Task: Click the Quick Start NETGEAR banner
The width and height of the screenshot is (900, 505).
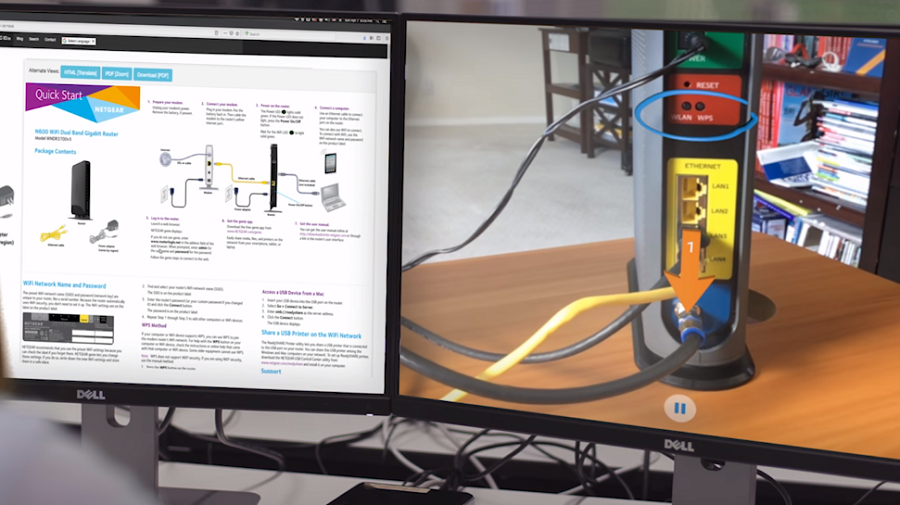Action: click(x=83, y=103)
